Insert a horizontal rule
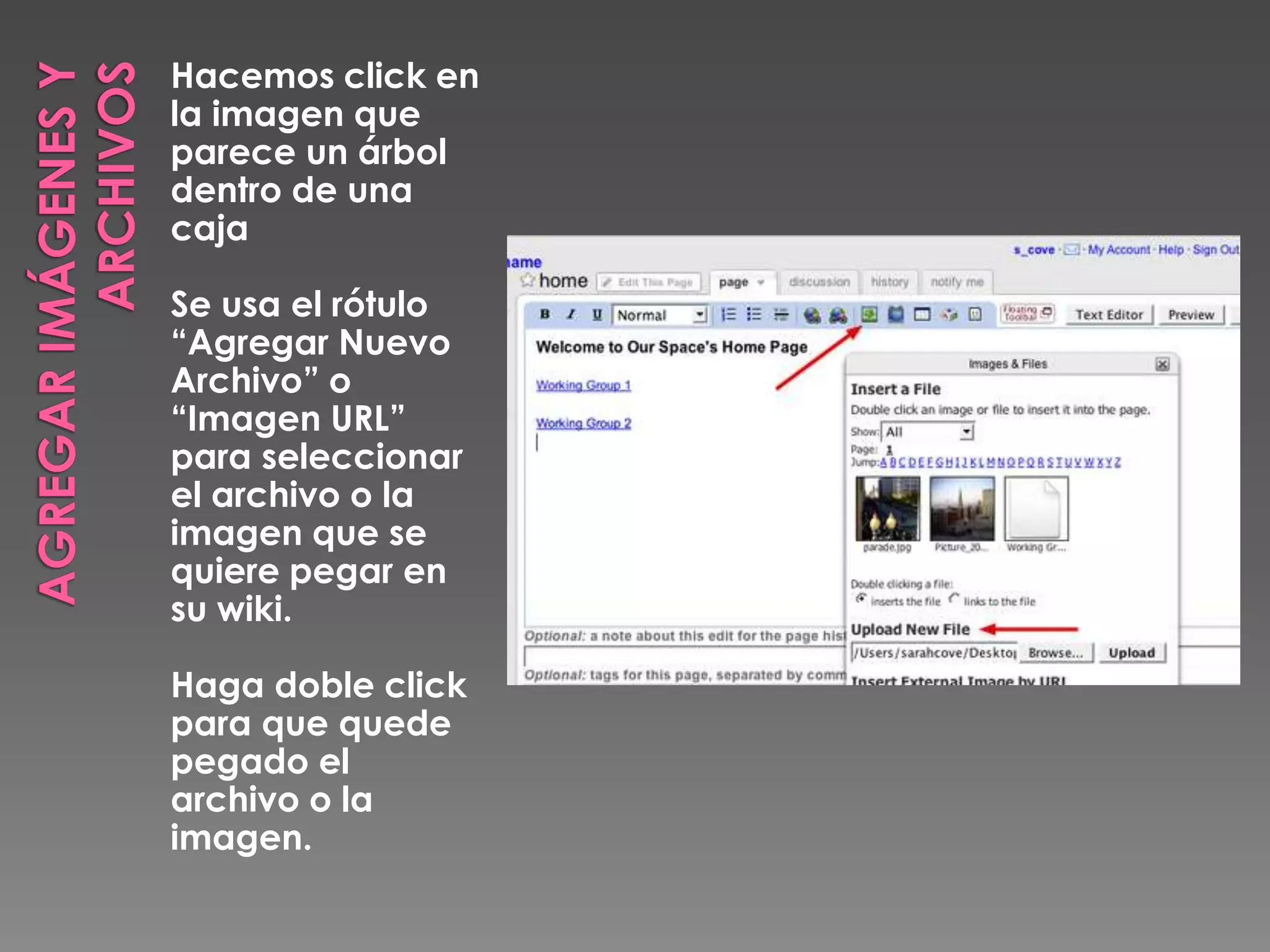This screenshot has height=952, width=1270. [x=781, y=314]
